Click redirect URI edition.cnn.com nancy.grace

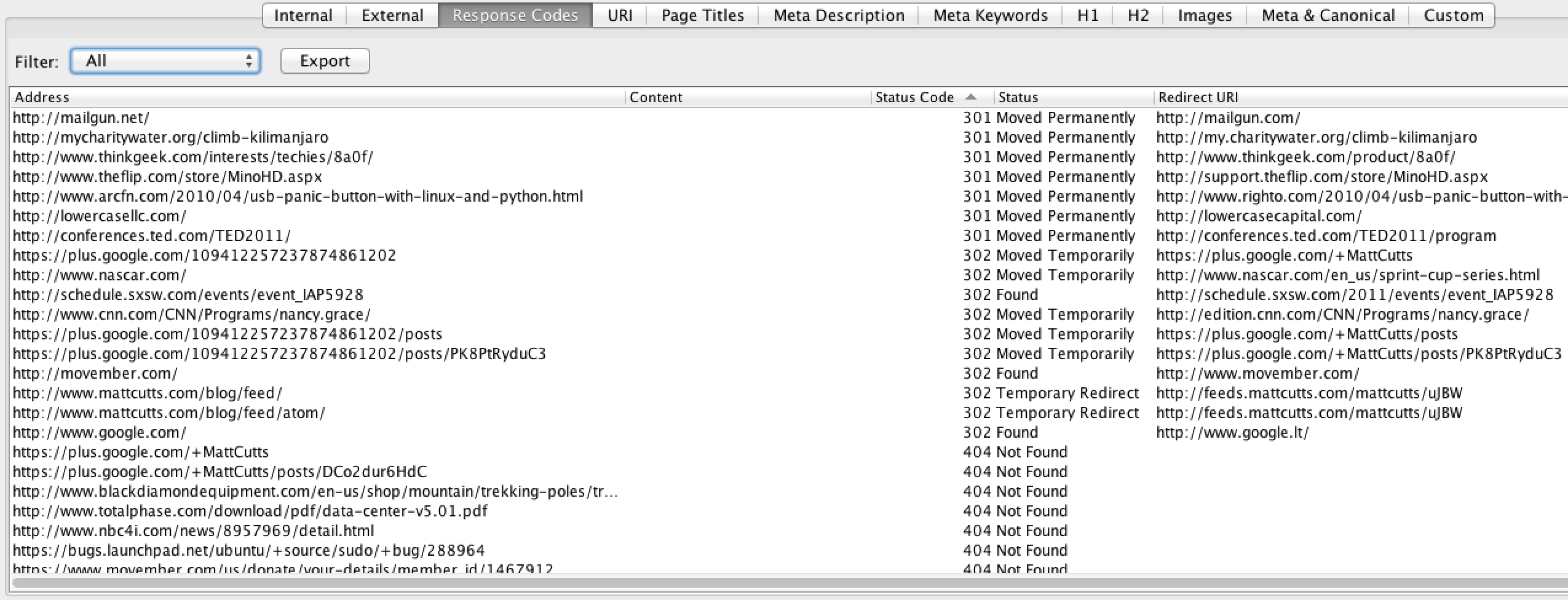click(x=1343, y=314)
